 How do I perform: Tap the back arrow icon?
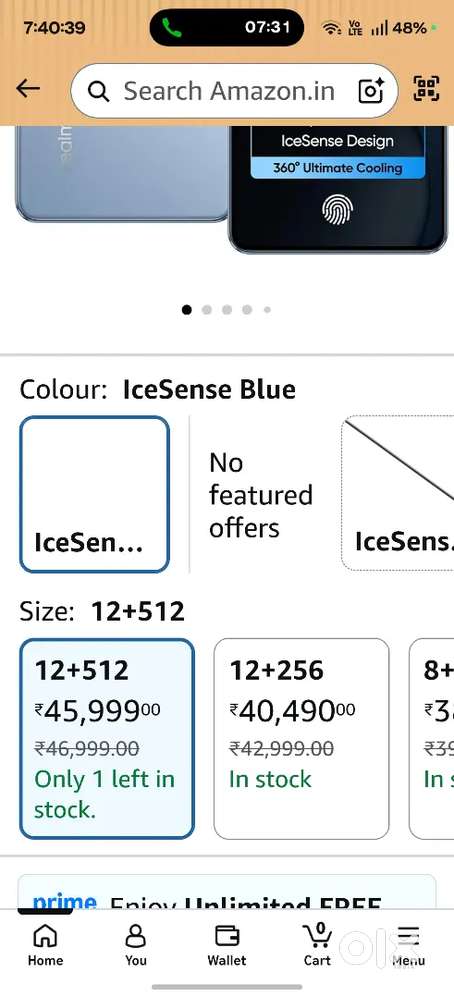pos(28,89)
